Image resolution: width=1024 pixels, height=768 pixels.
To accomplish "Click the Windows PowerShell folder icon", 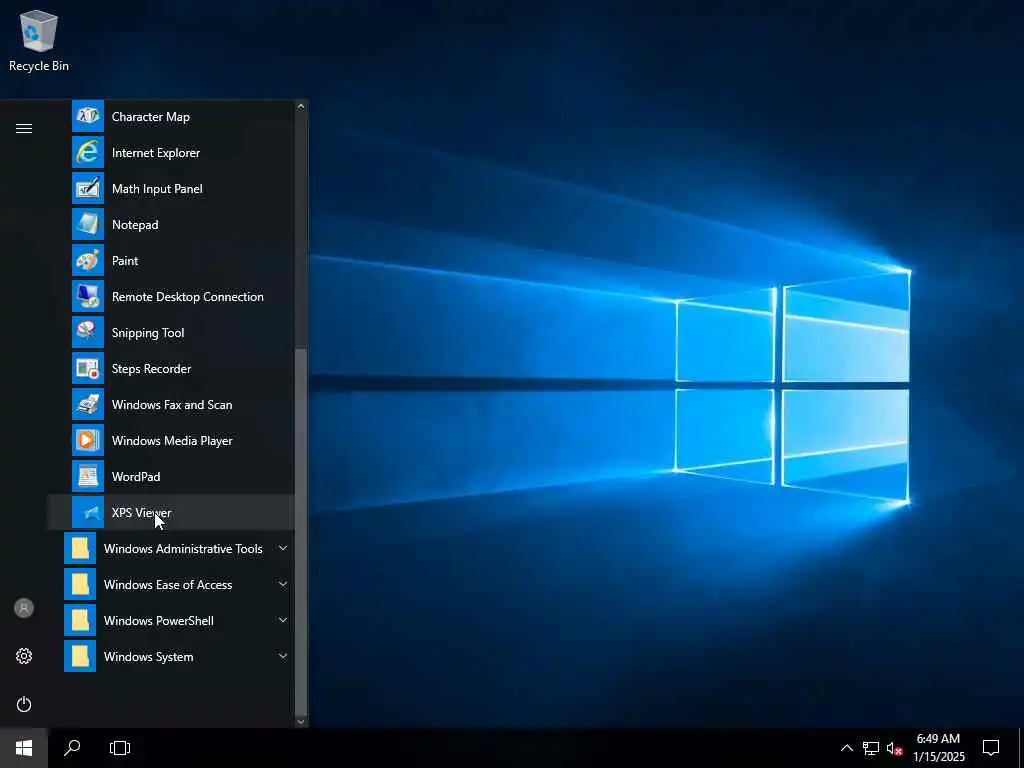I will (x=80, y=620).
